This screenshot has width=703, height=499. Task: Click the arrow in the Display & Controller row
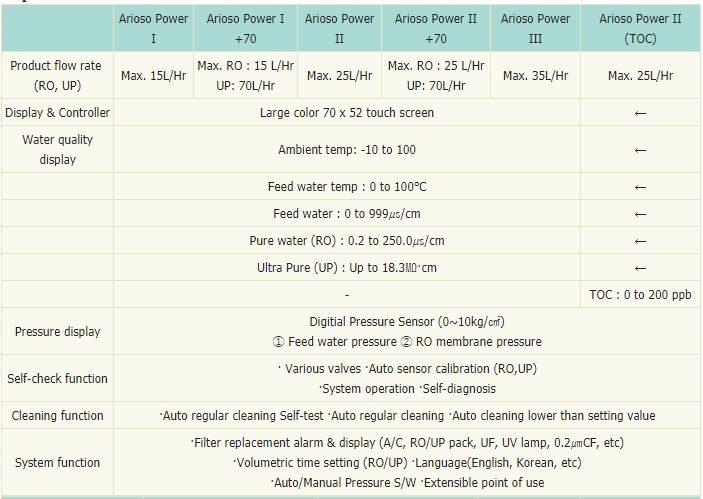coord(640,113)
